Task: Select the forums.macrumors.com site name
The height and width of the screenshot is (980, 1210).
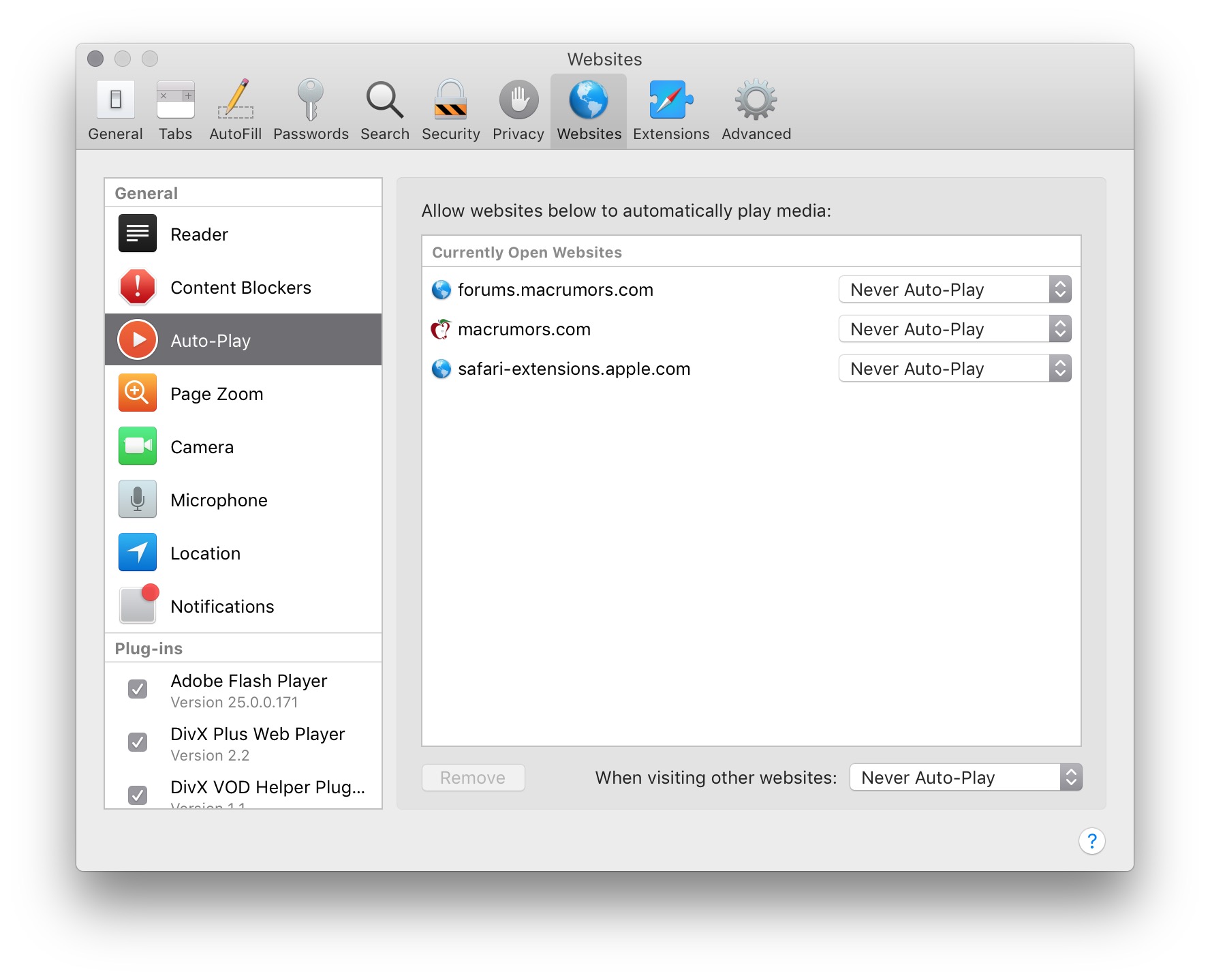Action: 555,290
